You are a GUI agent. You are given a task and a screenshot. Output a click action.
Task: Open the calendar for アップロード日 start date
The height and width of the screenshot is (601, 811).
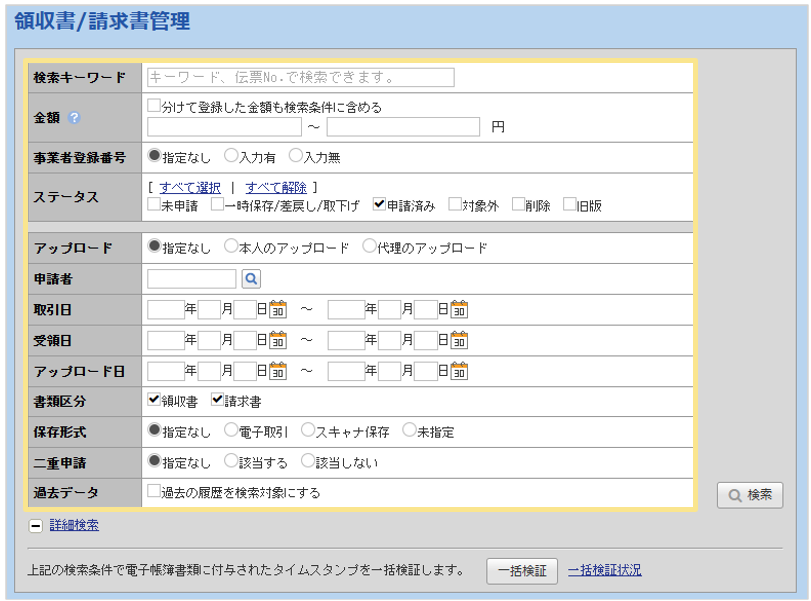click(x=278, y=371)
